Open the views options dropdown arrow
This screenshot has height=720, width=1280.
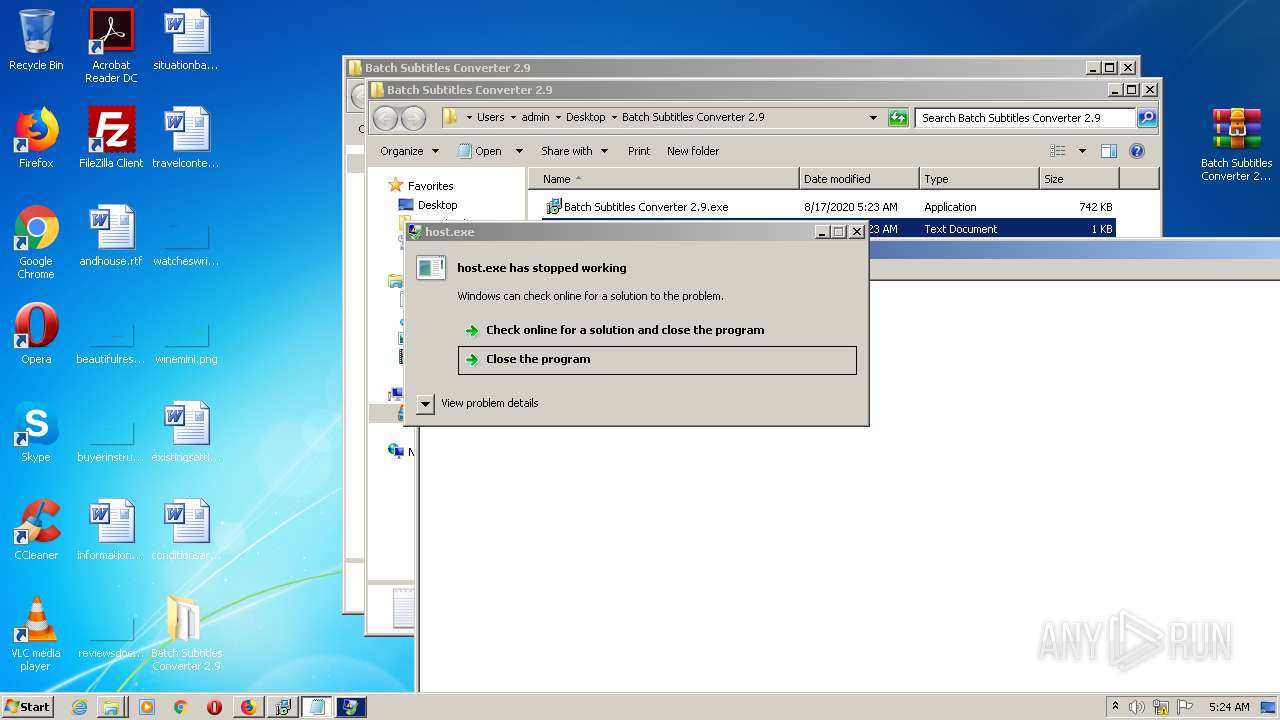point(1081,151)
